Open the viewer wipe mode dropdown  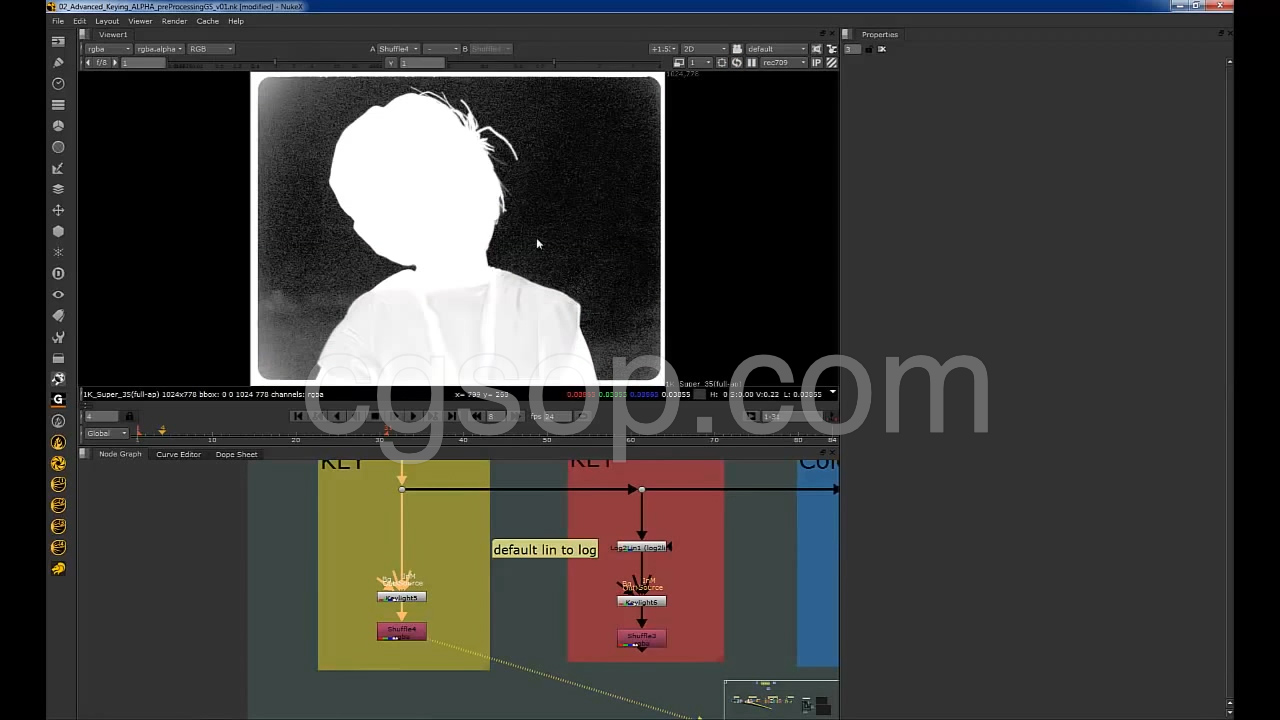point(440,48)
